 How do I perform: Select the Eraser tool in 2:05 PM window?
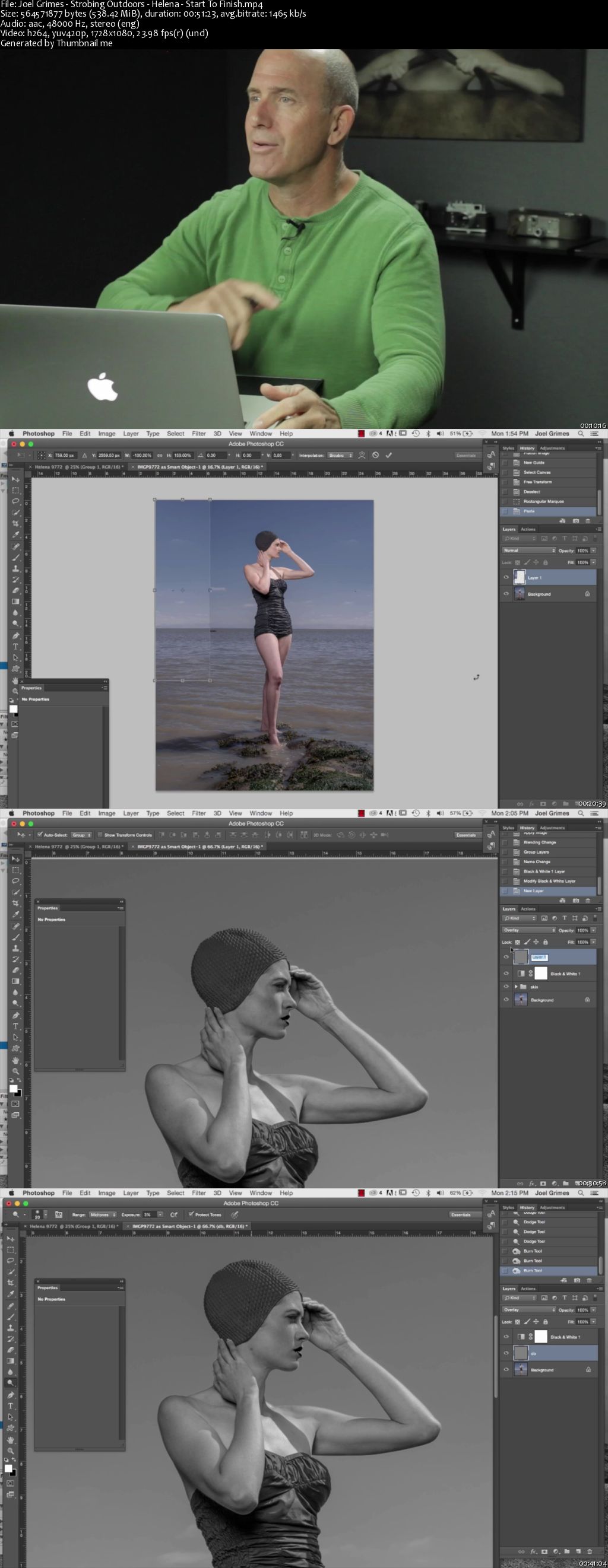click(15, 970)
